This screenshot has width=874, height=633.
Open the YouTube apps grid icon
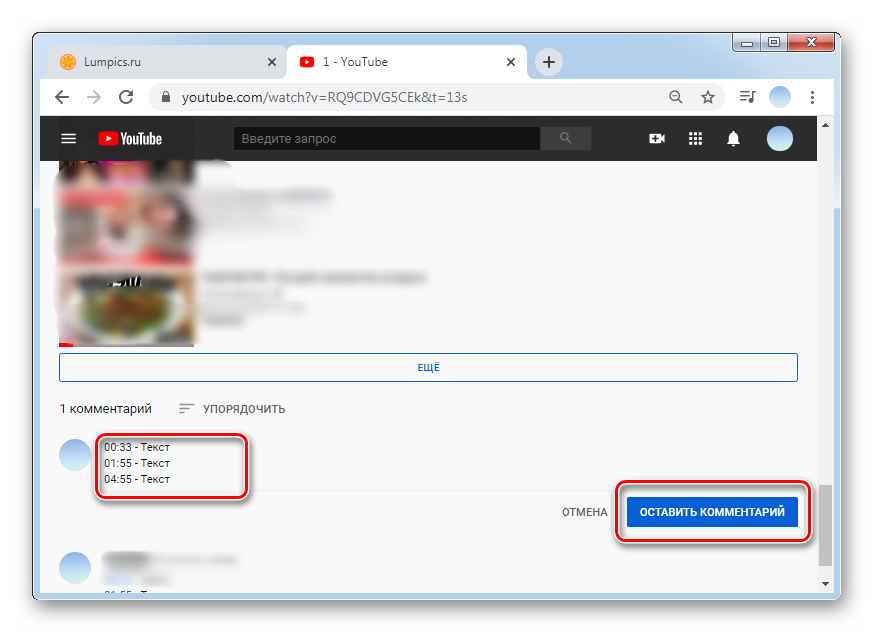[696, 139]
